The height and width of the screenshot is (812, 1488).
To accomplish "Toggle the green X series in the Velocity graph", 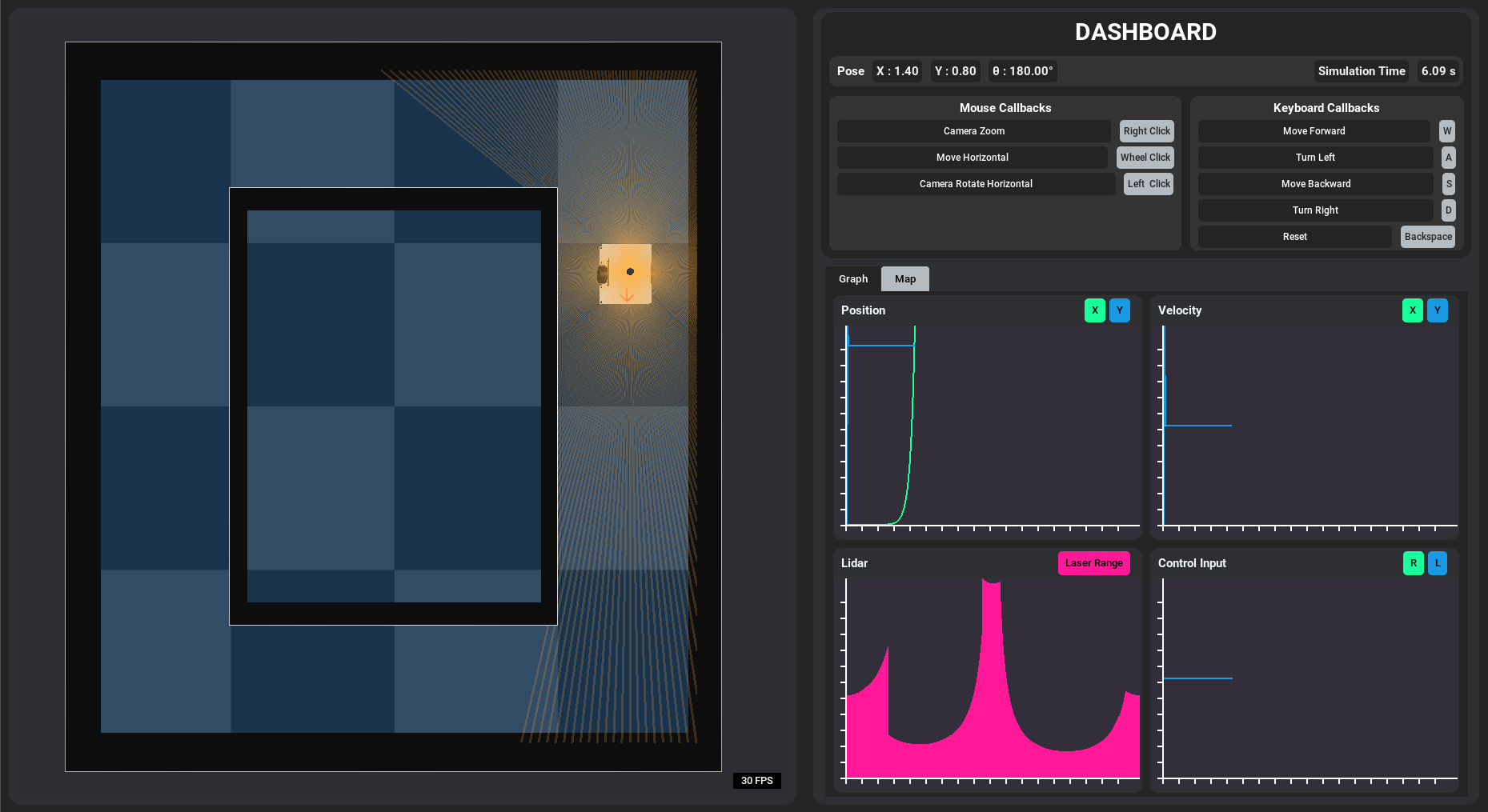I will pos(1413,310).
